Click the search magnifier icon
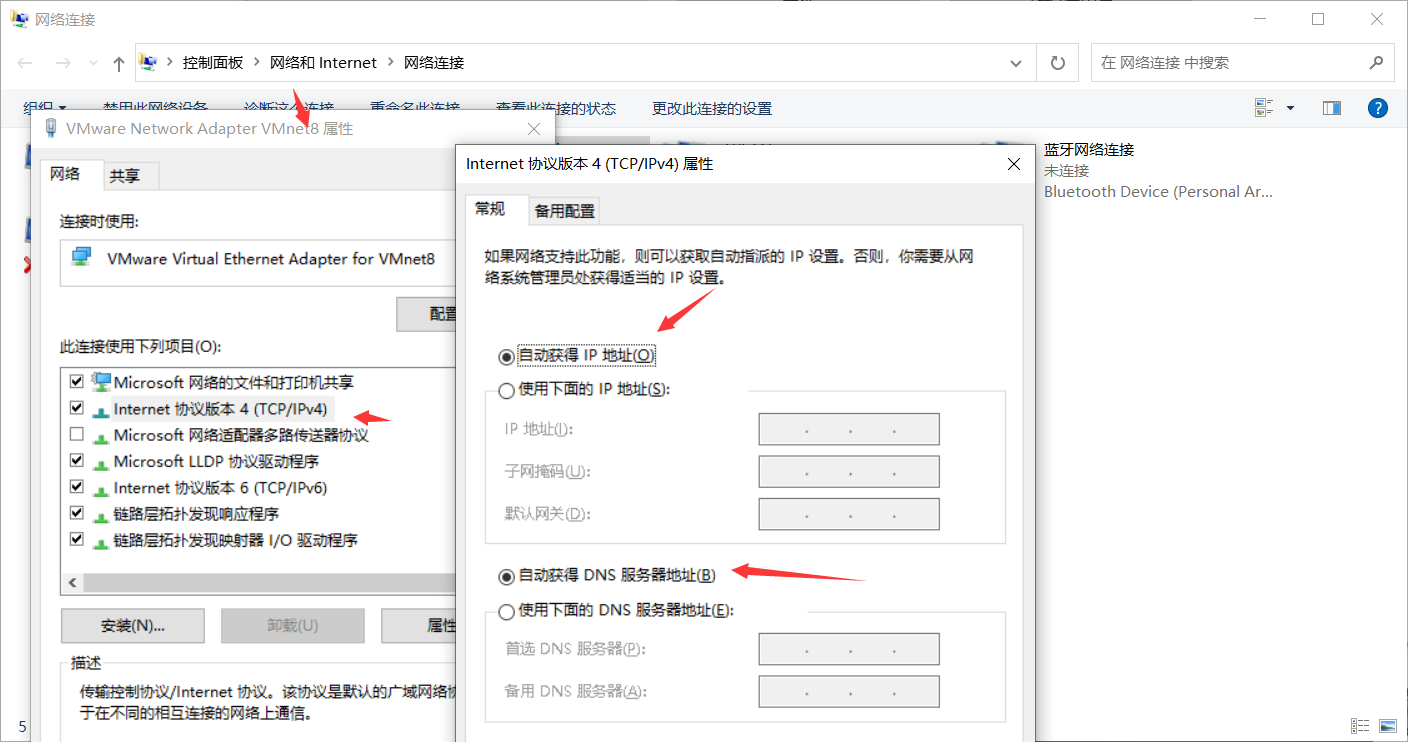The height and width of the screenshot is (742, 1408). [1375, 62]
